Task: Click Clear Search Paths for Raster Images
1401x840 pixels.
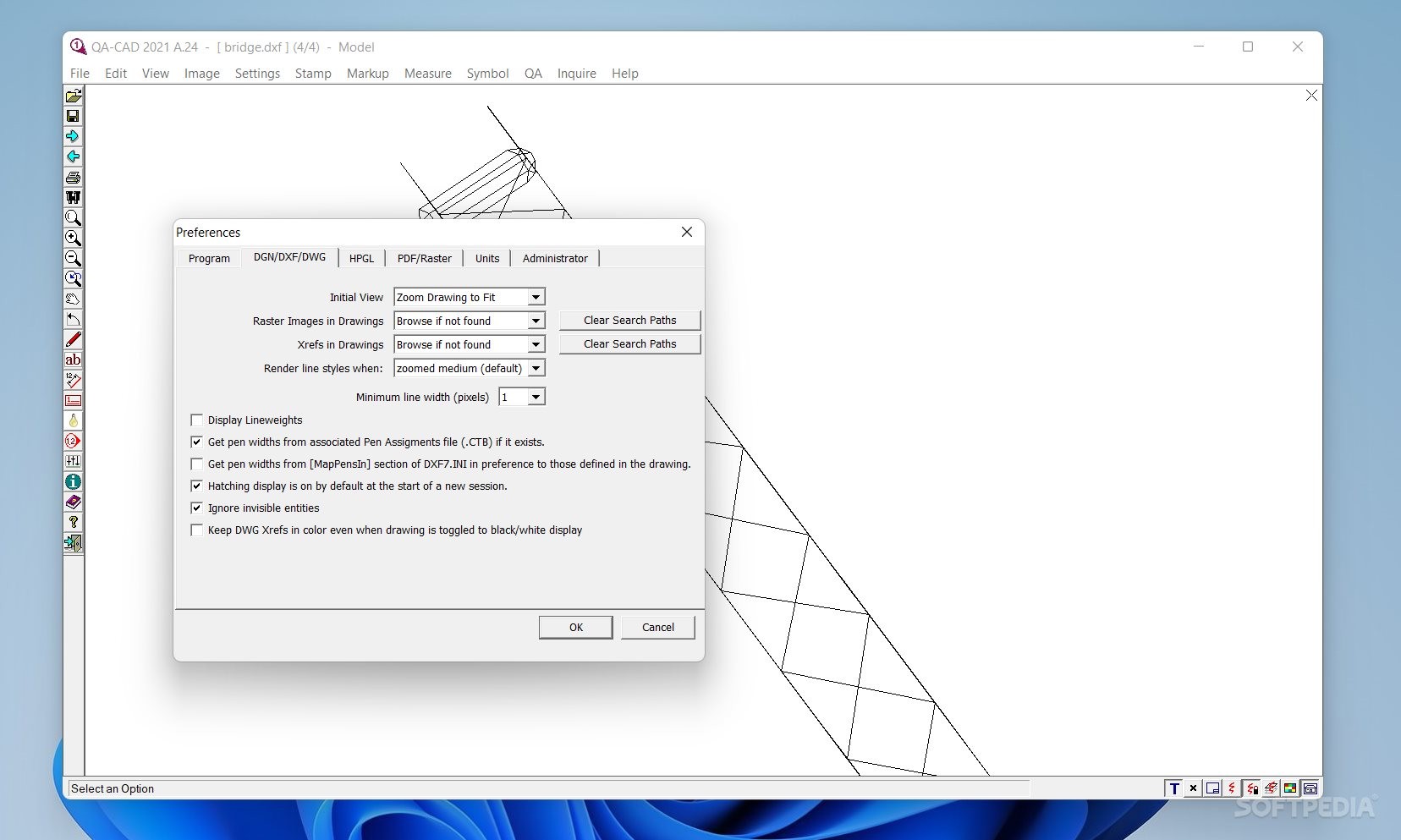Action: pos(629,320)
